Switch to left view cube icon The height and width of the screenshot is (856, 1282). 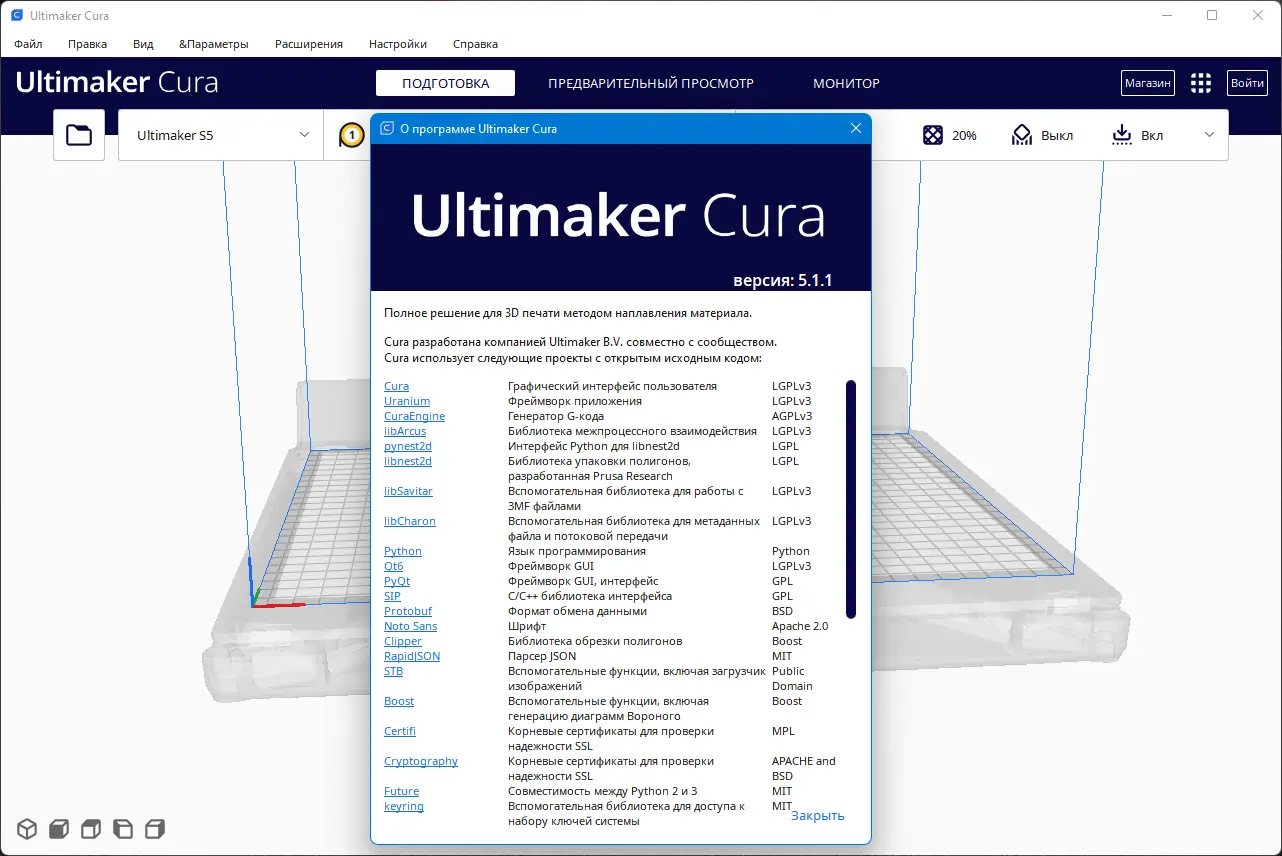[x=123, y=828]
